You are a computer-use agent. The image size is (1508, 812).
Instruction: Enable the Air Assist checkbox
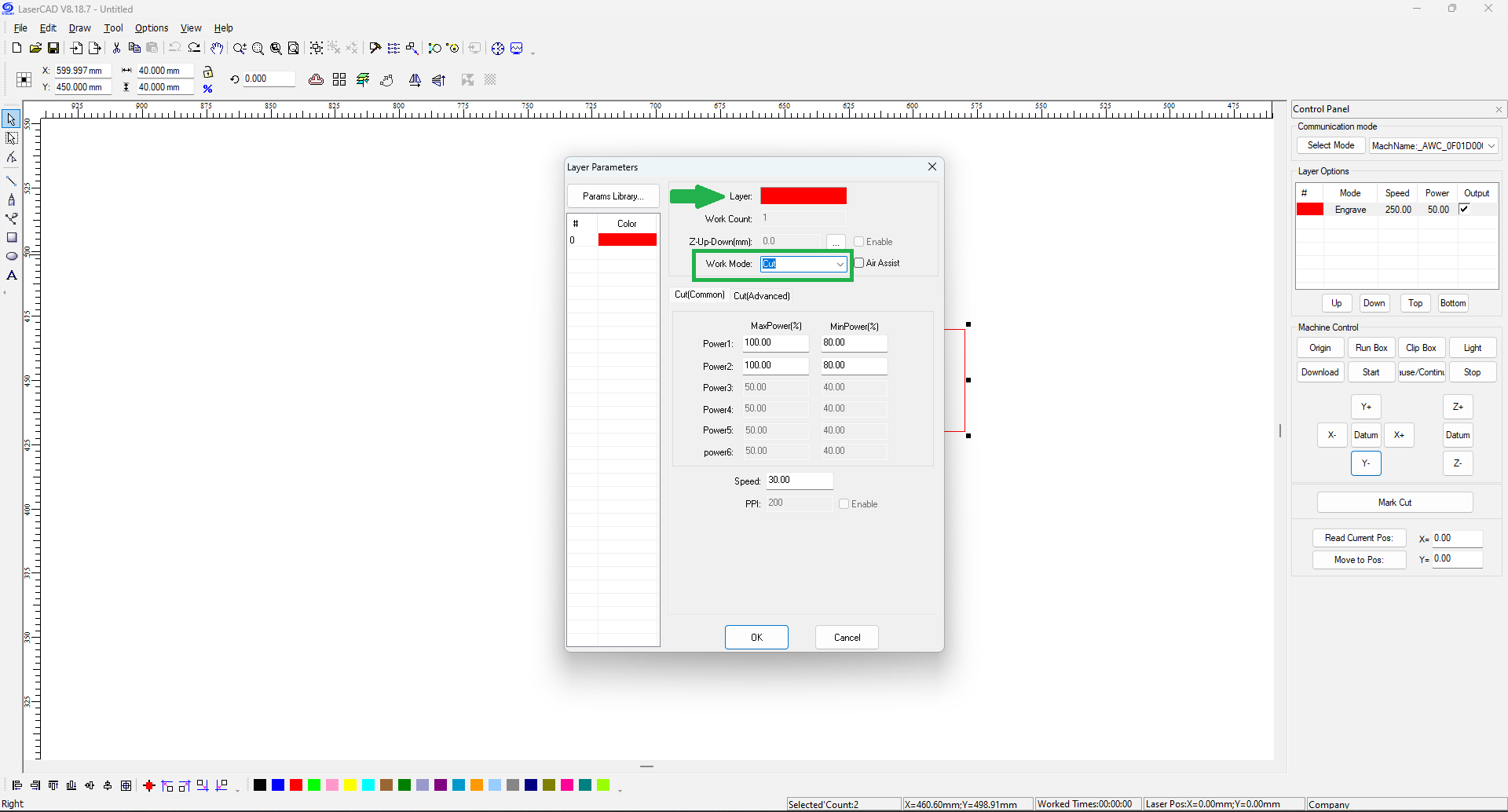(859, 263)
